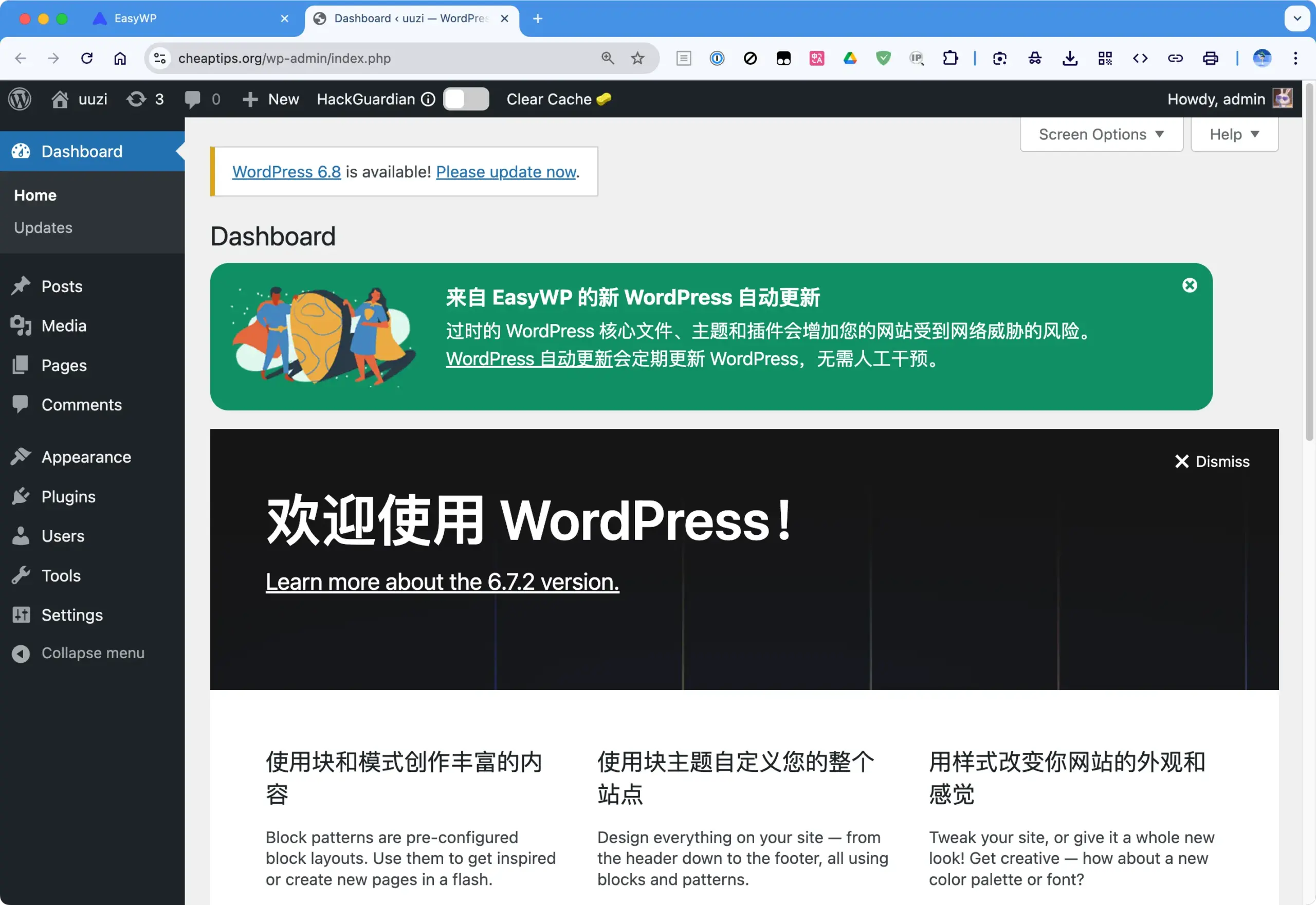Click the Tools wrench icon
Image resolution: width=1316 pixels, height=905 pixels.
pos(21,575)
